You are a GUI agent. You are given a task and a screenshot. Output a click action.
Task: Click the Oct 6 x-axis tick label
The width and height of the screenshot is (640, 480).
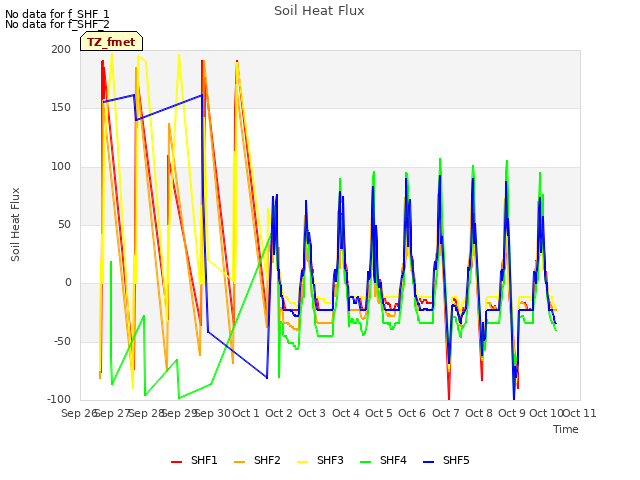pyautogui.click(x=412, y=413)
